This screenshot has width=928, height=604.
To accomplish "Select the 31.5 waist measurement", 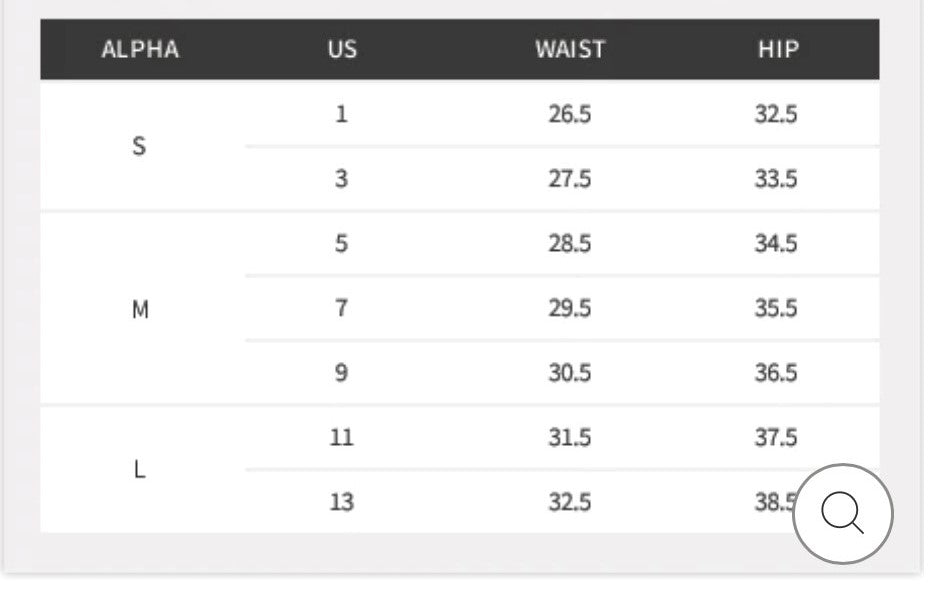I will click(x=570, y=437).
